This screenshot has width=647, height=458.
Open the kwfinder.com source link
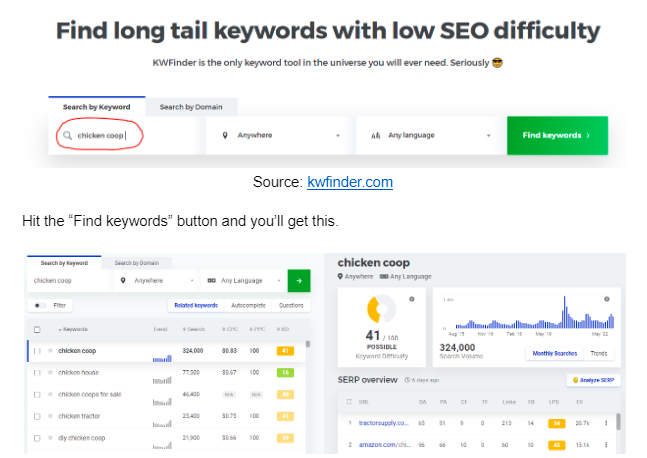click(350, 182)
